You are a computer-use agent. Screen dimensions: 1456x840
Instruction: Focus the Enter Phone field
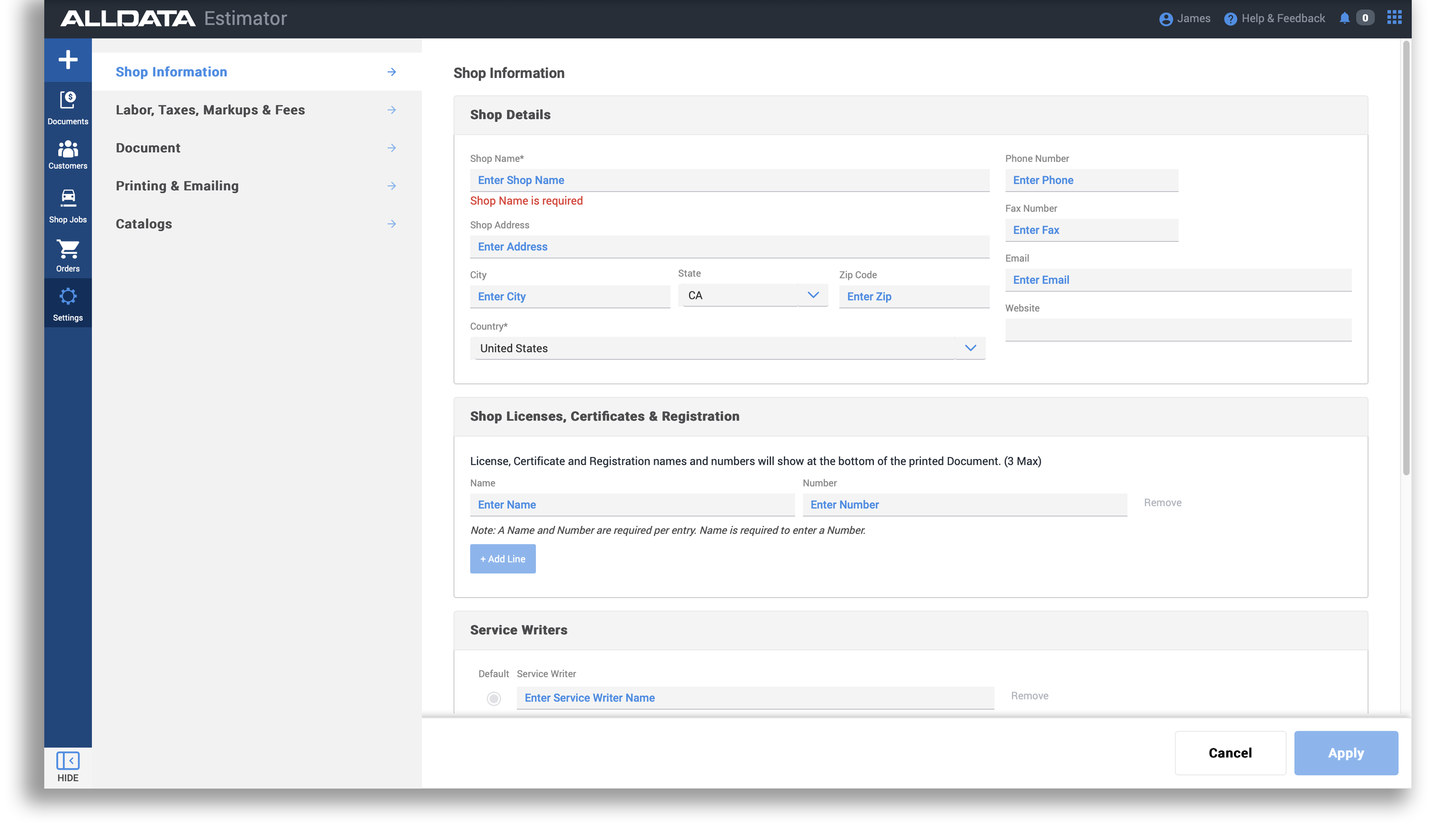coord(1091,180)
